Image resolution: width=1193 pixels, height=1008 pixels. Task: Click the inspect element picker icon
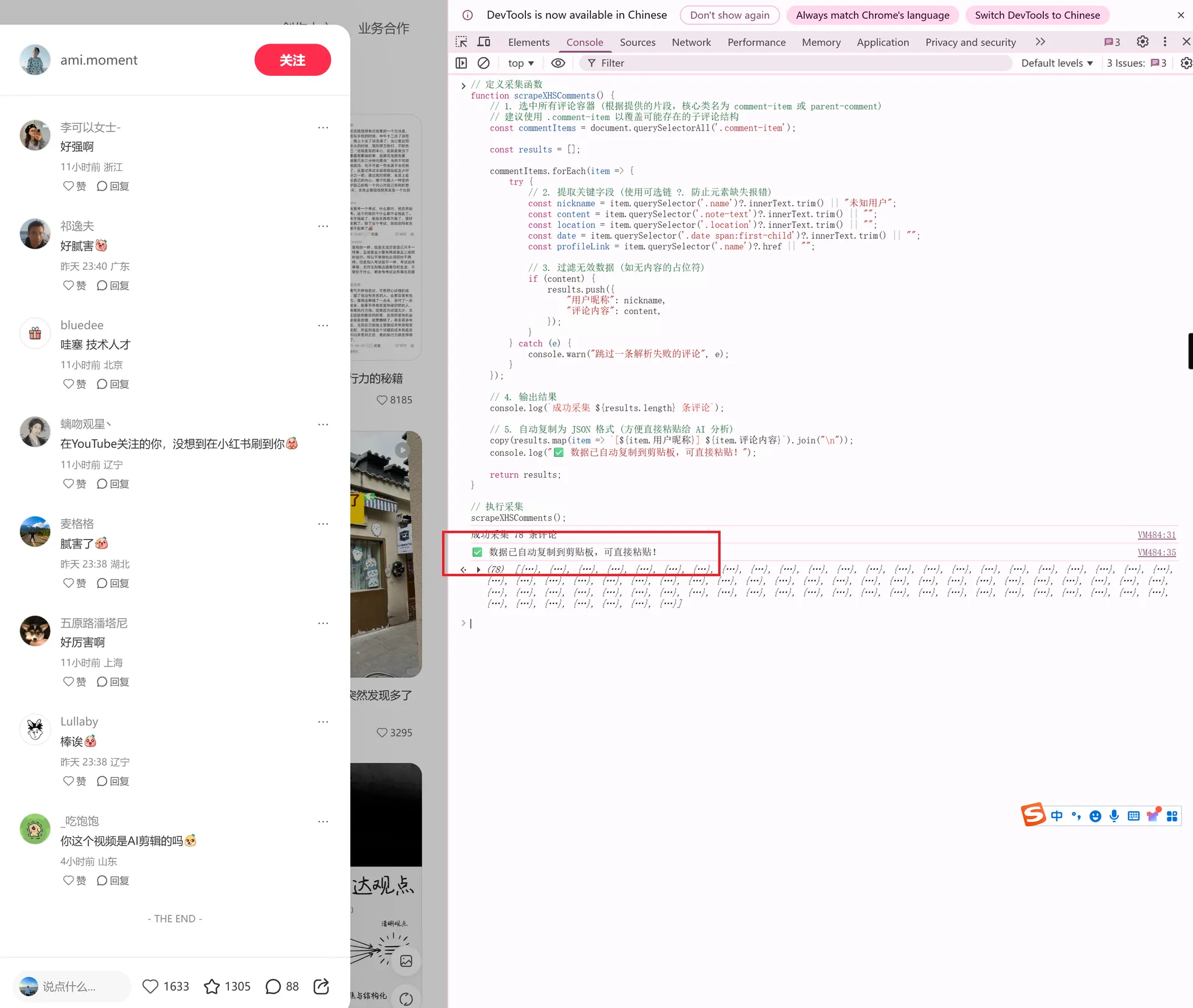pyautogui.click(x=461, y=42)
